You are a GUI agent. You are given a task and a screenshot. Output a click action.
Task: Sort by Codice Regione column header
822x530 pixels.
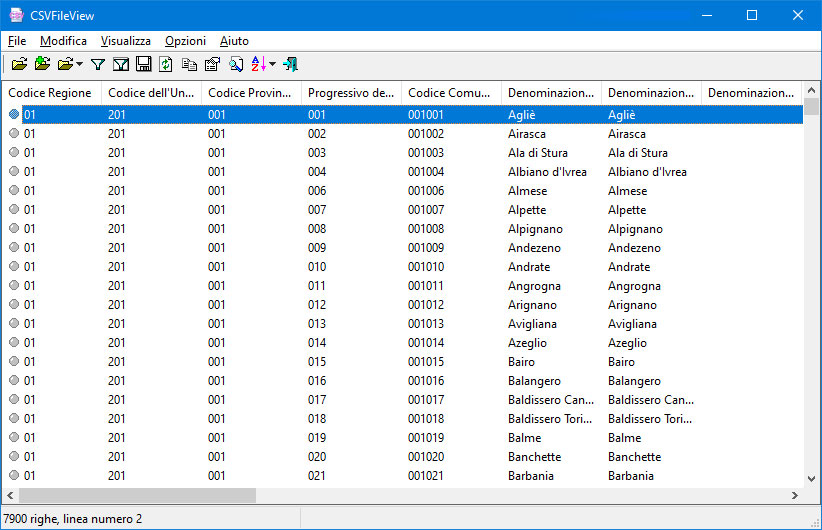tap(51, 93)
